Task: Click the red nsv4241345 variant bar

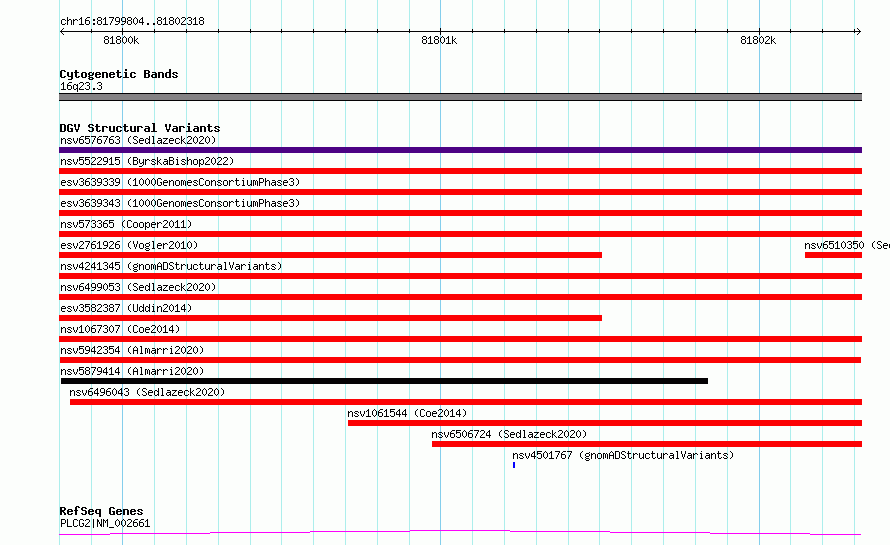Action: tap(460, 276)
